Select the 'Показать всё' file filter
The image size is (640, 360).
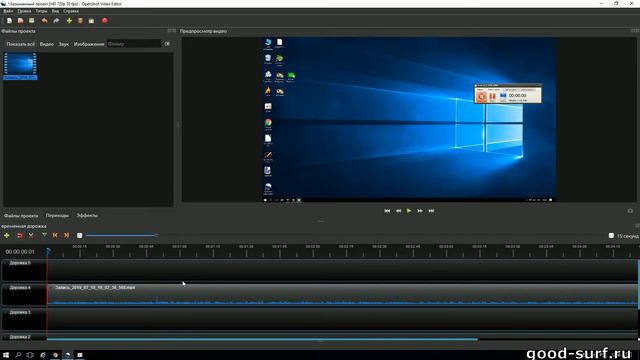(x=21, y=44)
